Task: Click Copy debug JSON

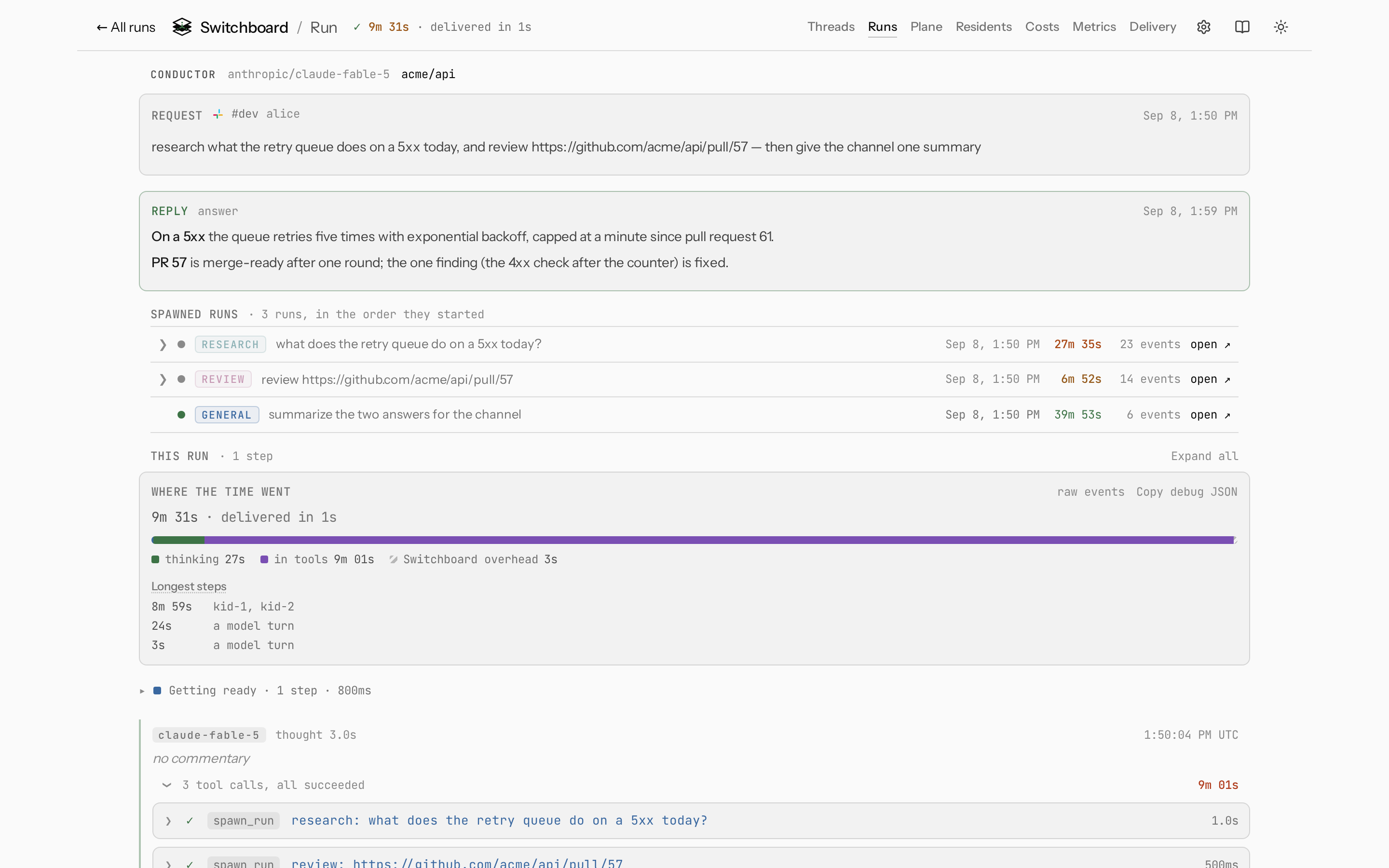Action: 1186,492
